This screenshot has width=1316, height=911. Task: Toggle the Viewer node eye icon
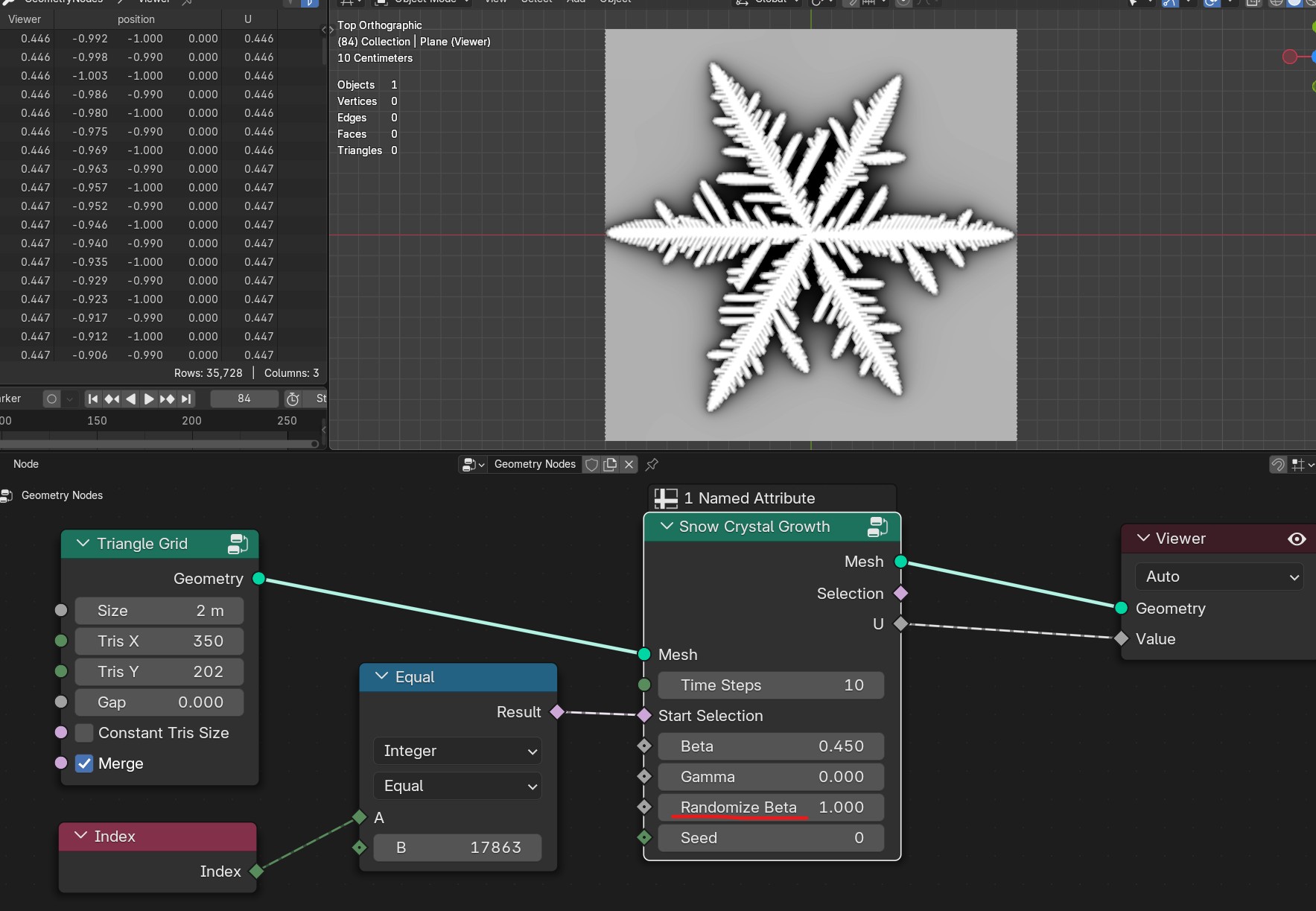[1297, 539]
